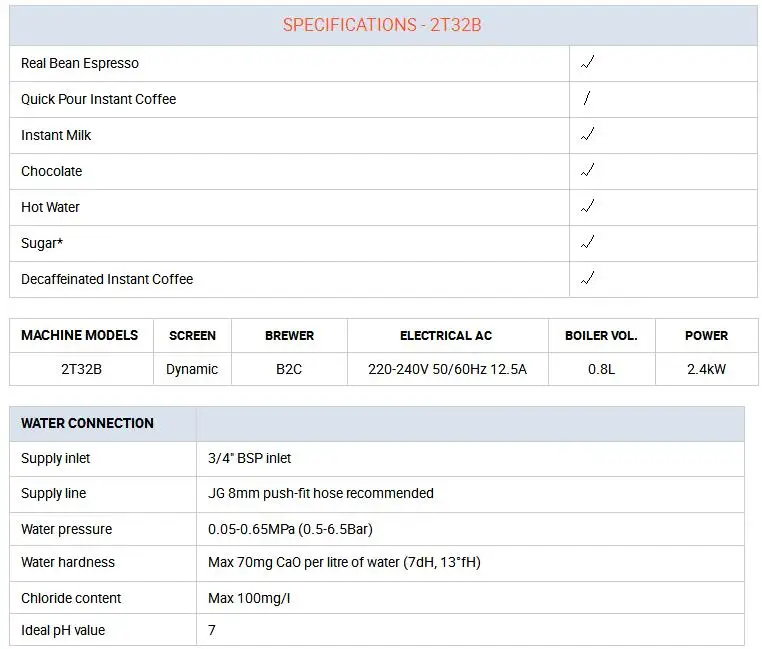Click the Water hardness value cell

click(x=344, y=562)
